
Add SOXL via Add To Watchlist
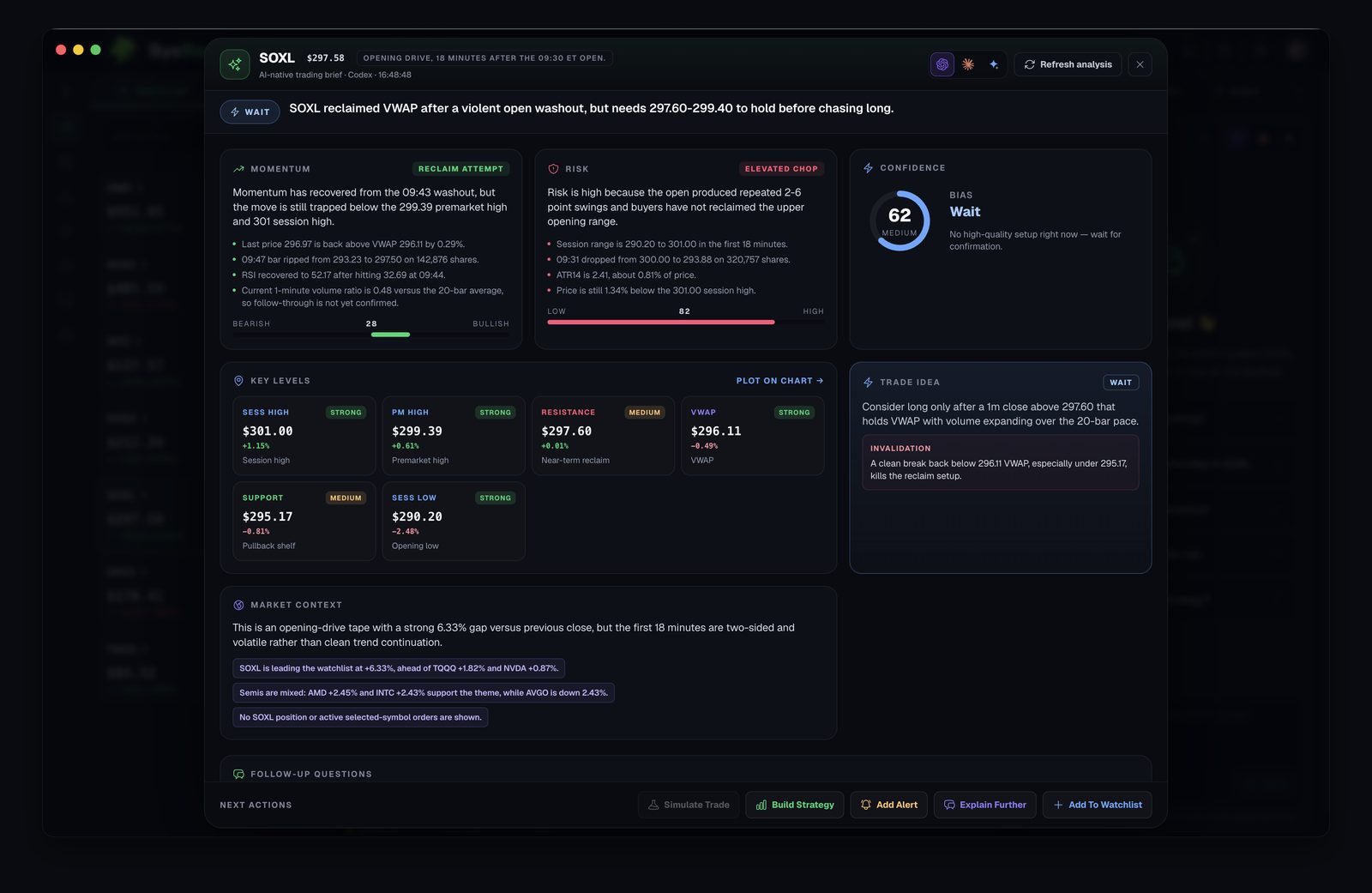coord(1097,805)
